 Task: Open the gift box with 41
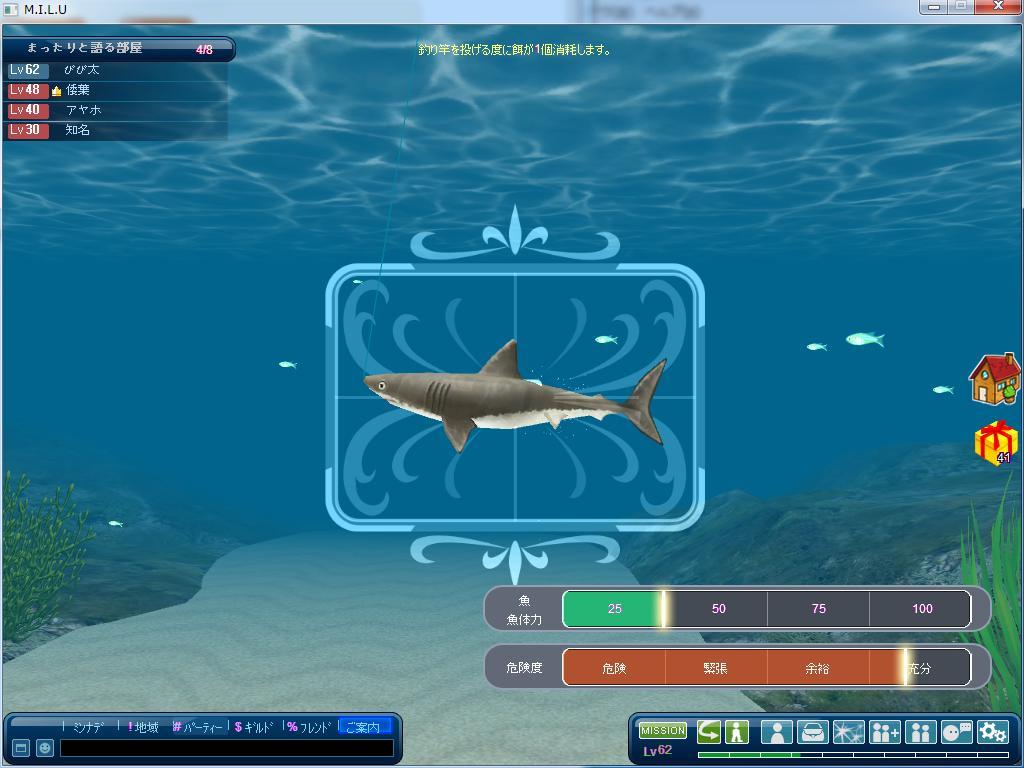[995, 442]
